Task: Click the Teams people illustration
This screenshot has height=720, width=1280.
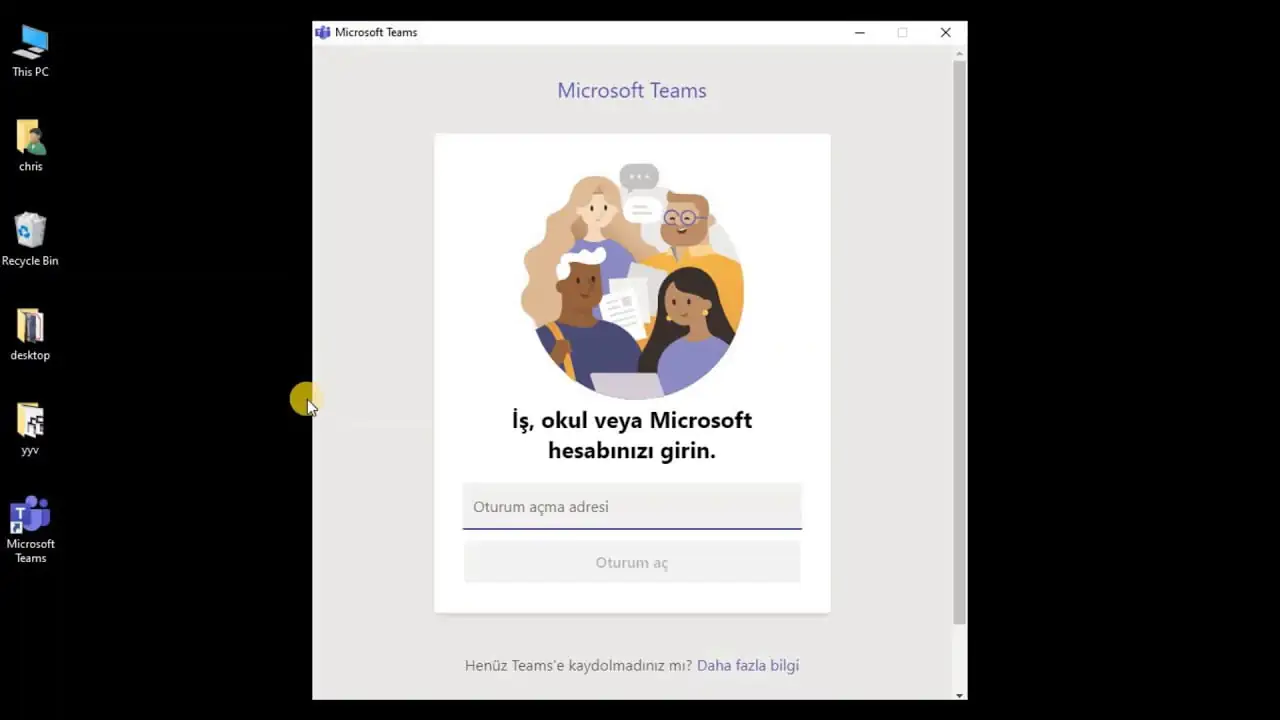Action: coord(632,282)
